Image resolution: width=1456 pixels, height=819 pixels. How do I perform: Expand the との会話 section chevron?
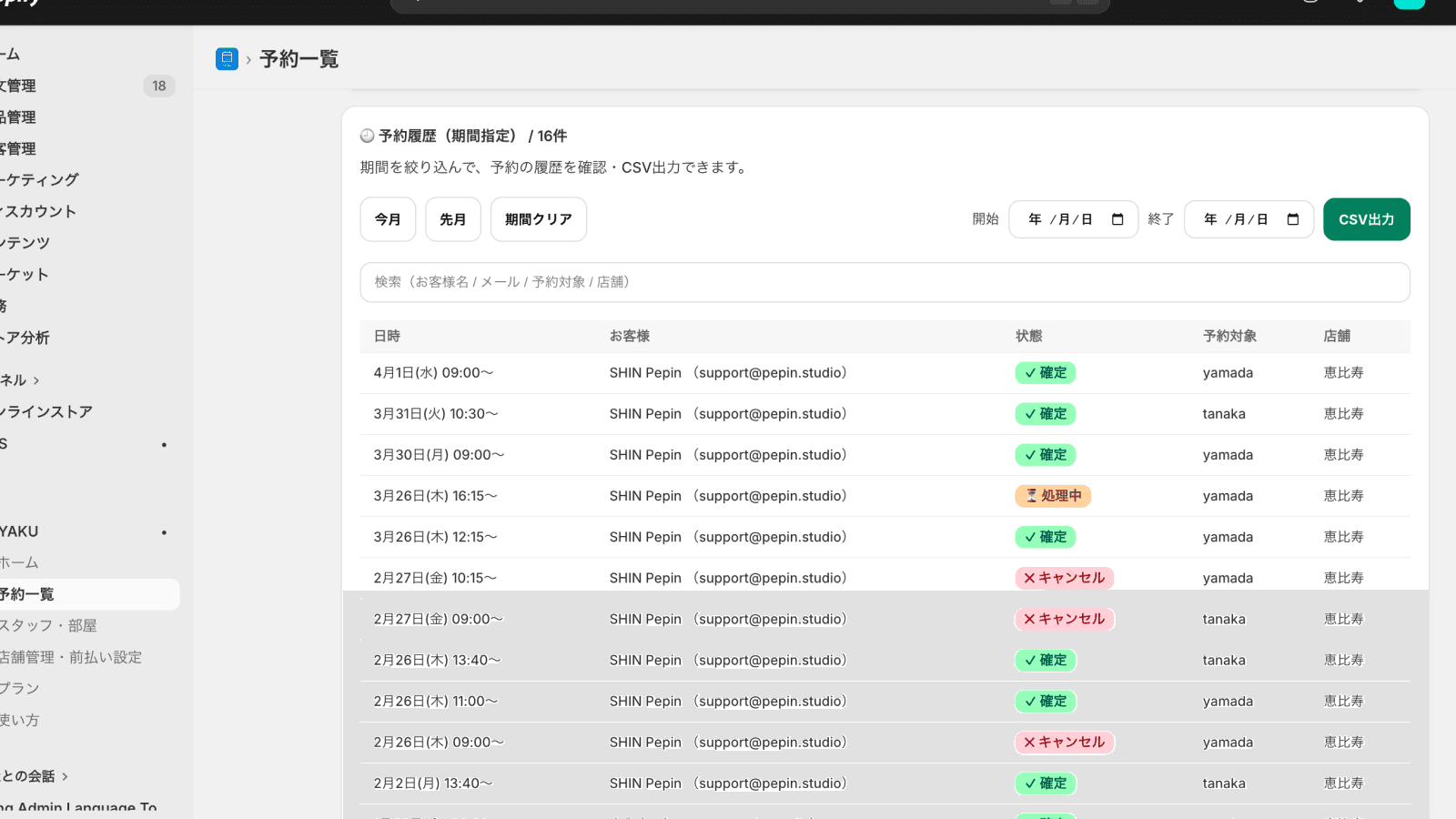tap(65, 776)
